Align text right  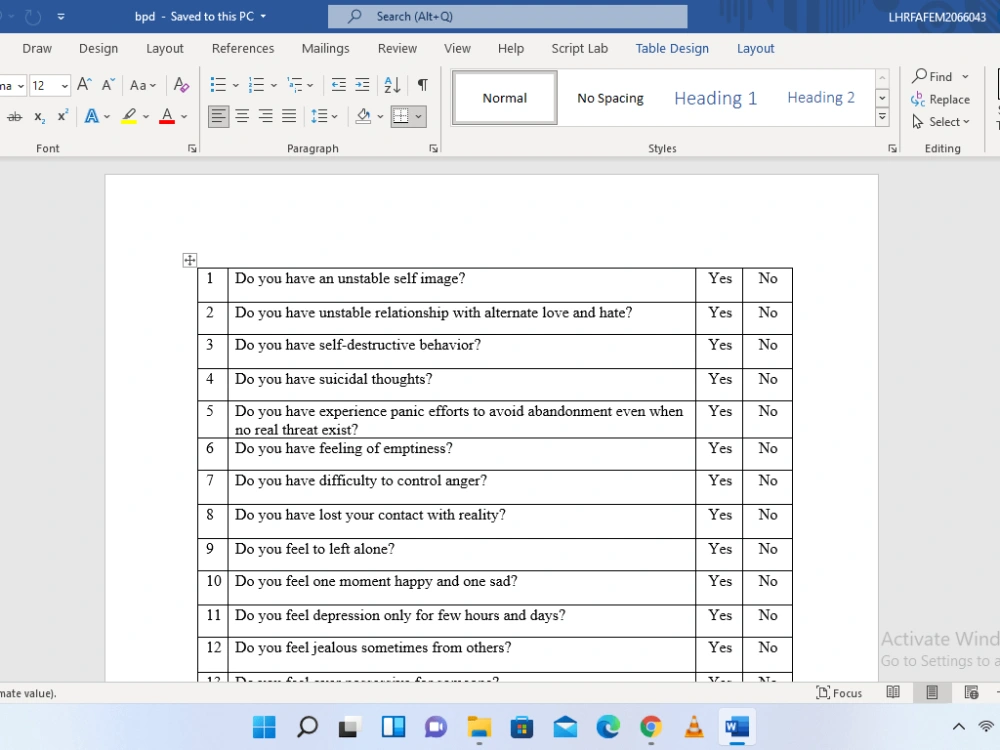click(265, 116)
